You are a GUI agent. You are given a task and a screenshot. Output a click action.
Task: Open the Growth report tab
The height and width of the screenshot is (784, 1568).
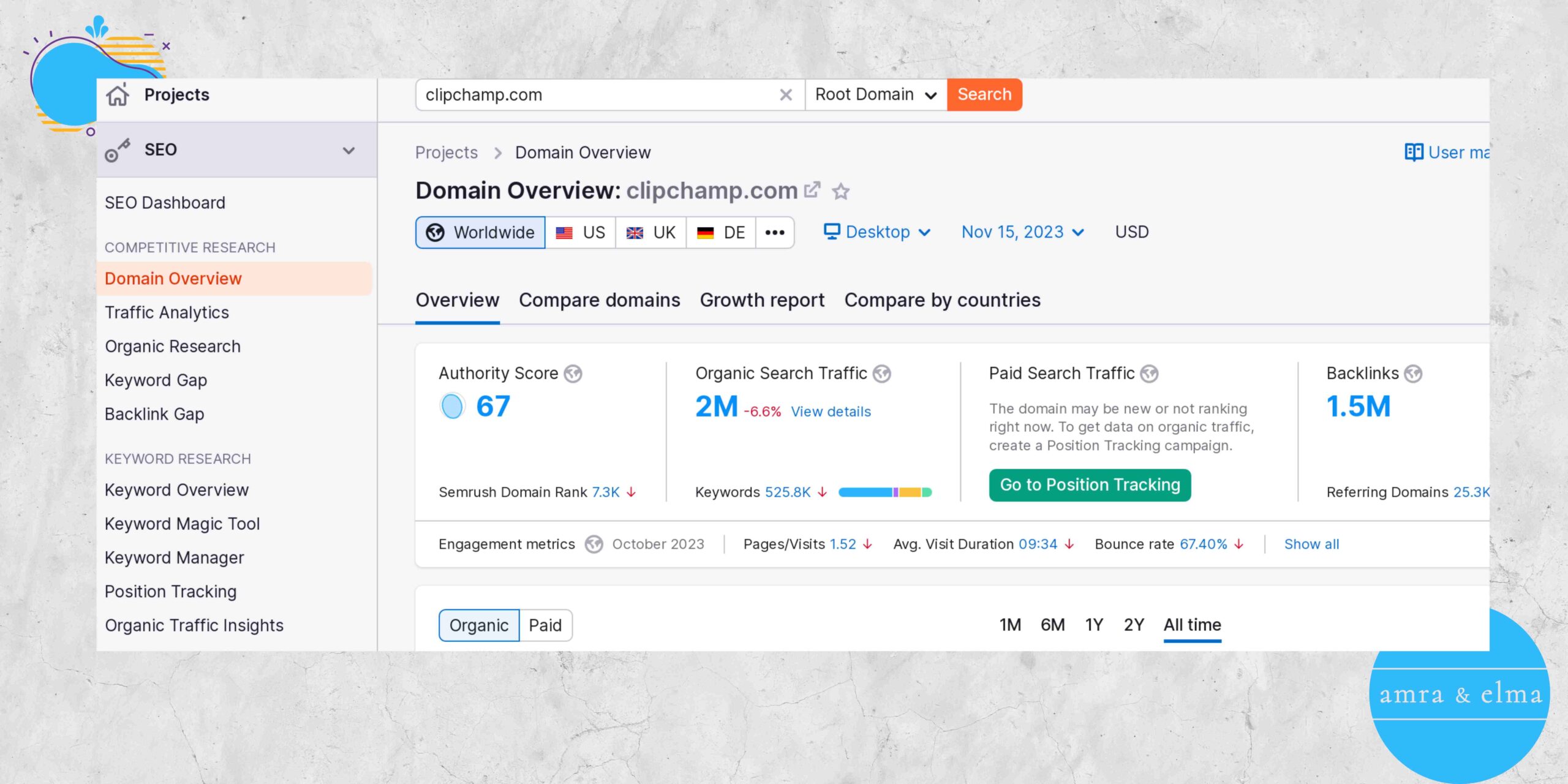coord(762,300)
